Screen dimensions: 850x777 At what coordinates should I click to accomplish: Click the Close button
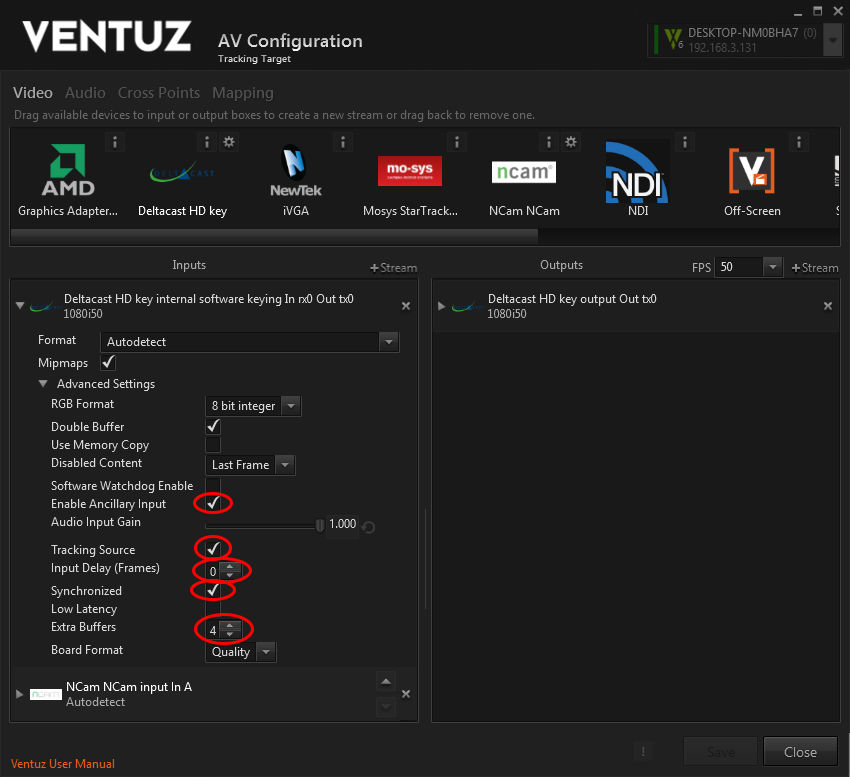(x=800, y=752)
